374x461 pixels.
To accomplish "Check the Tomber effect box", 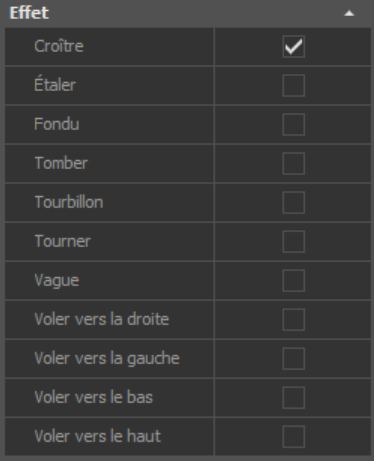I will 293,163.
